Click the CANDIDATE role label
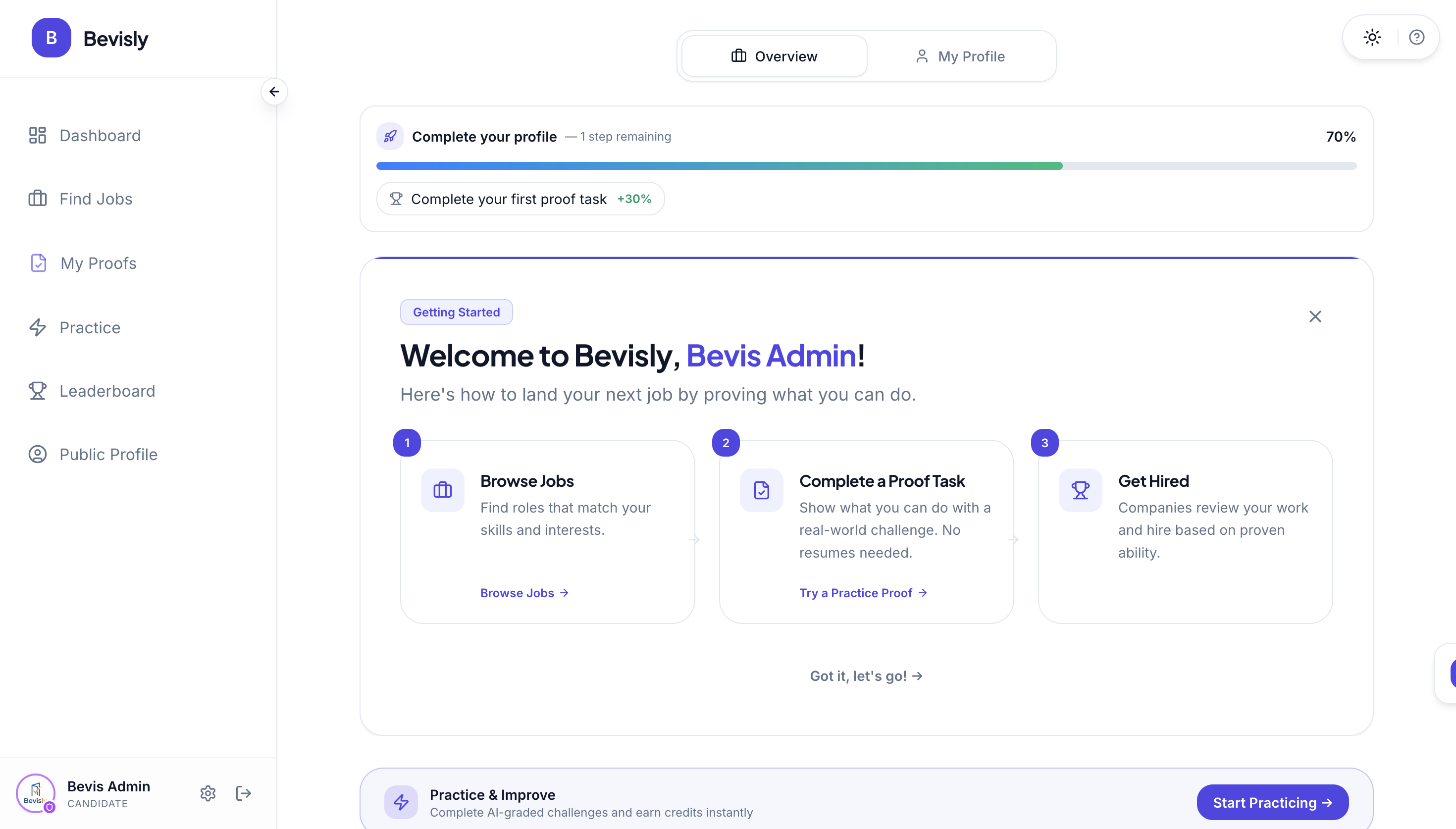Image resolution: width=1456 pixels, height=829 pixels. tap(98, 803)
